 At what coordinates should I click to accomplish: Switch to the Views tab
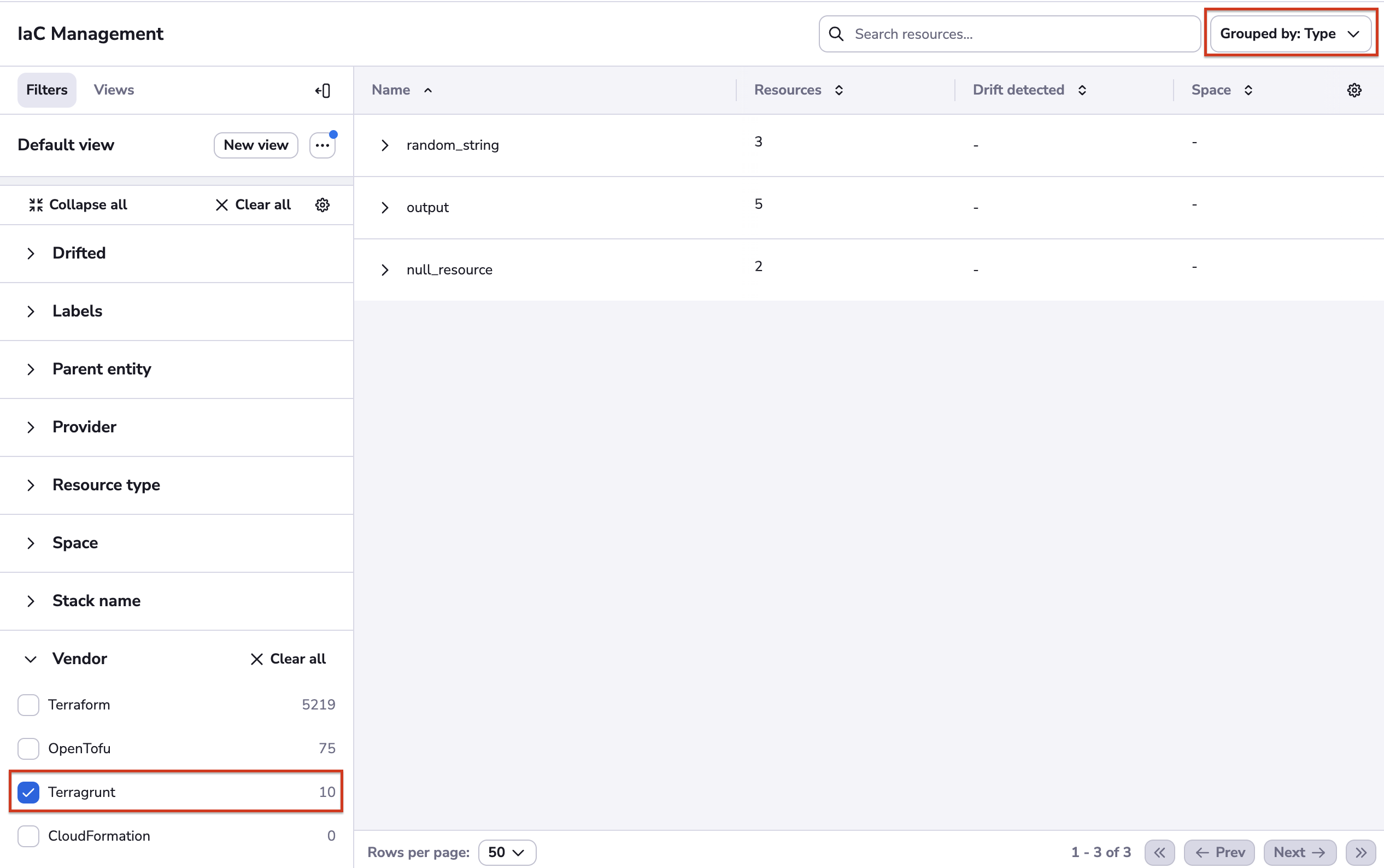[x=114, y=90]
